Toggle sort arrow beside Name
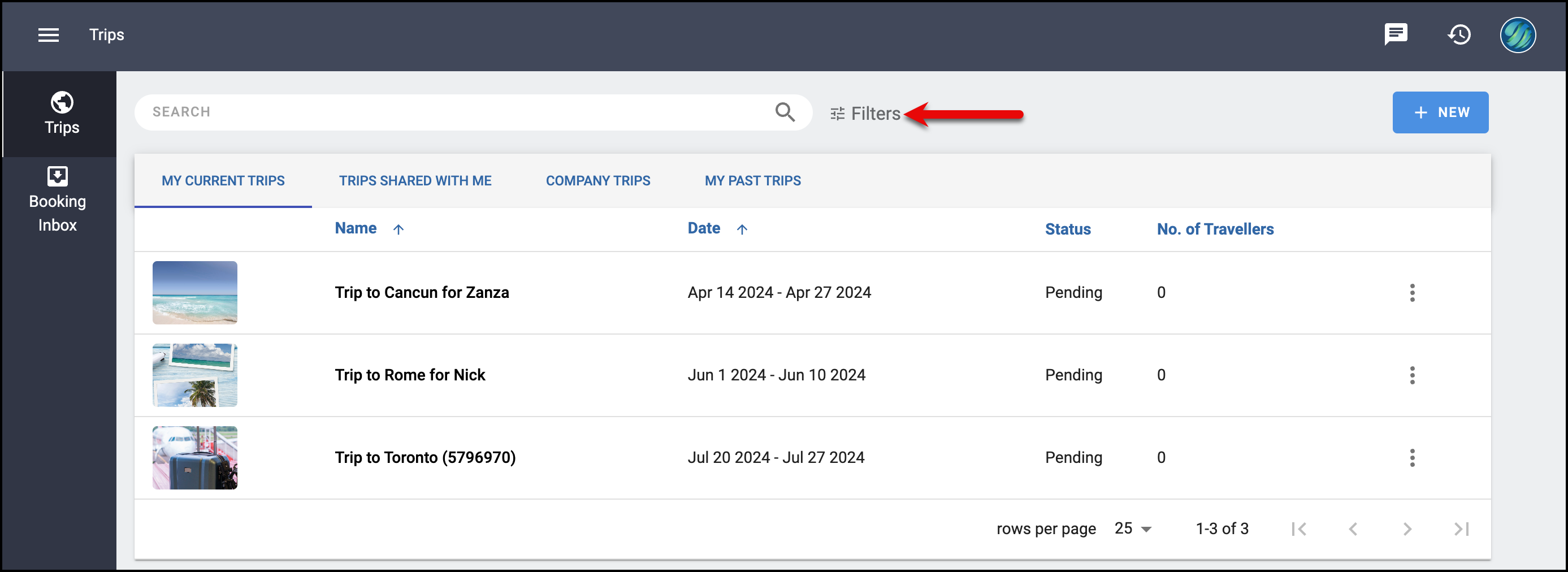1568x572 pixels. click(398, 229)
